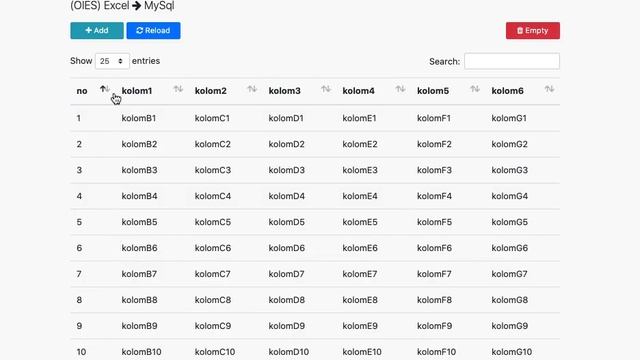Select cell kolomF9
The image size is (640, 360).
pyautogui.click(x=434, y=326)
